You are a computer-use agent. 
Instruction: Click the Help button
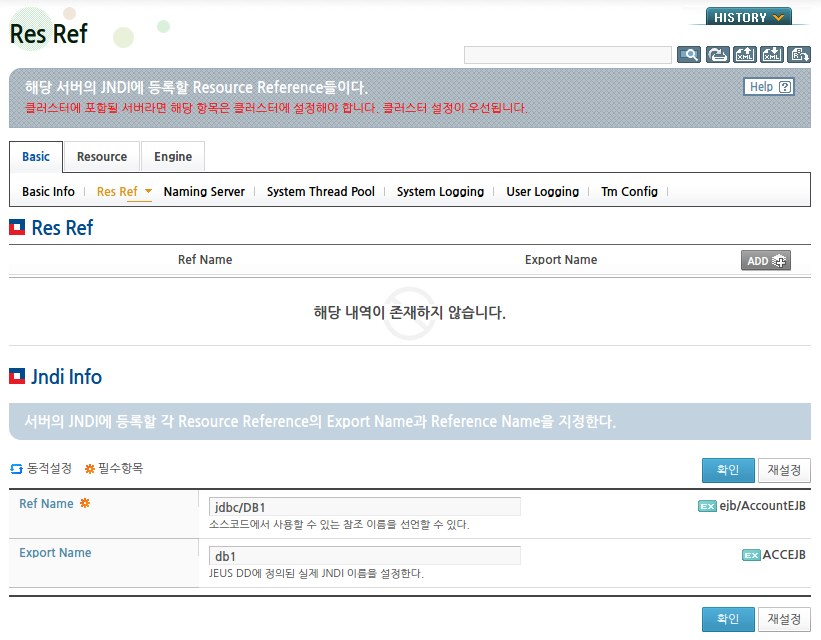pyautogui.click(x=769, y=87)
